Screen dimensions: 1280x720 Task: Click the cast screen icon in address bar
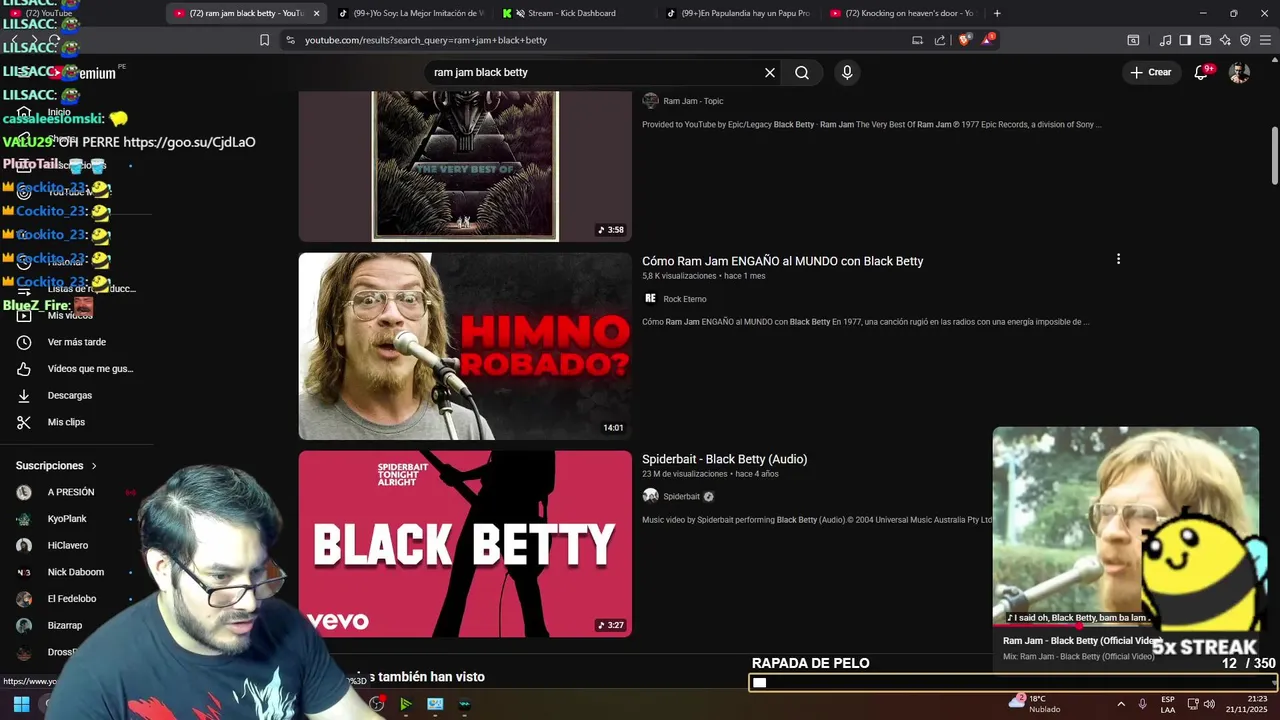click(917, 40)
